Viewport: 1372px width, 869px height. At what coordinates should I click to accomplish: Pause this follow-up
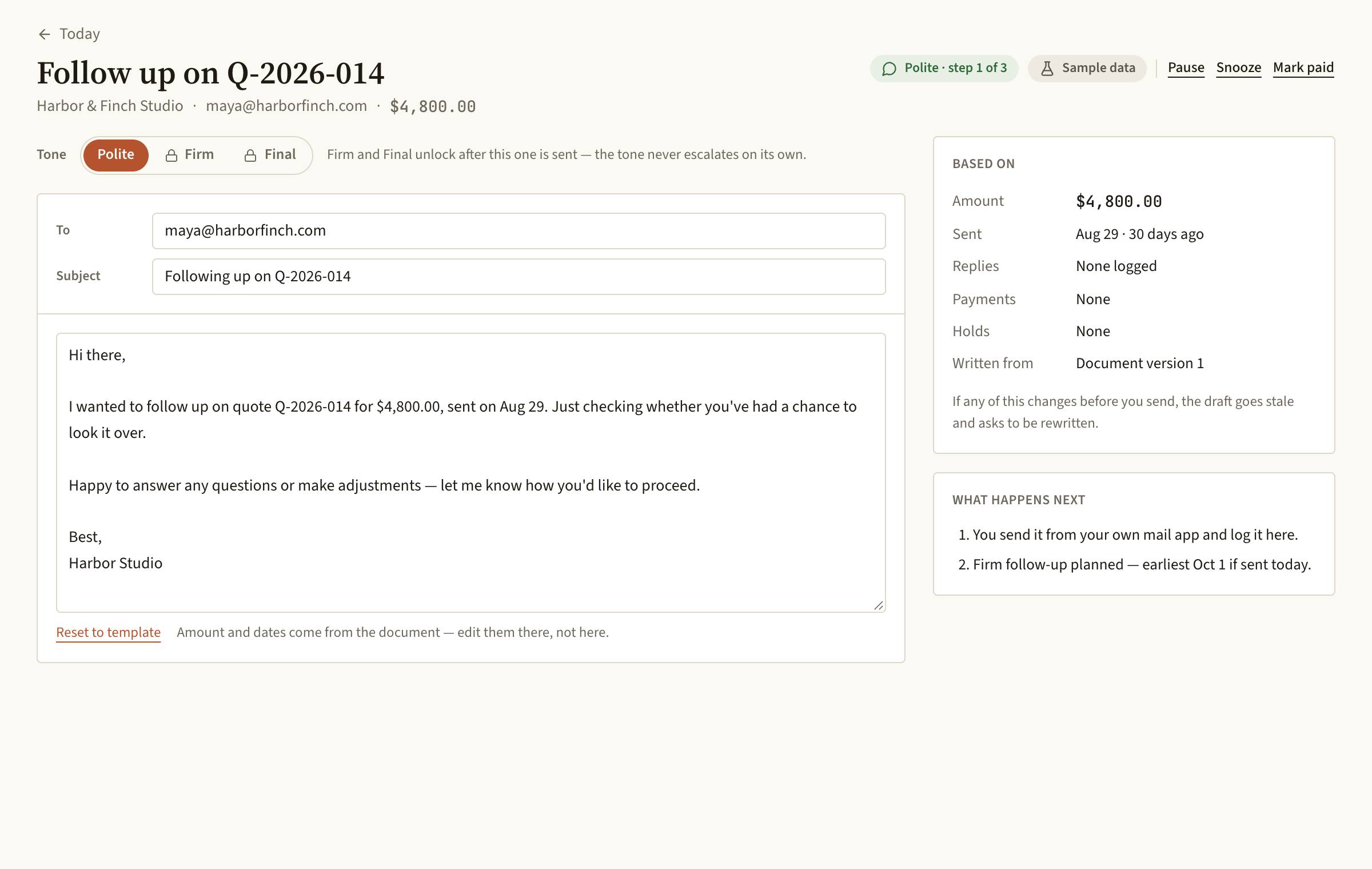coord(1186,68)
